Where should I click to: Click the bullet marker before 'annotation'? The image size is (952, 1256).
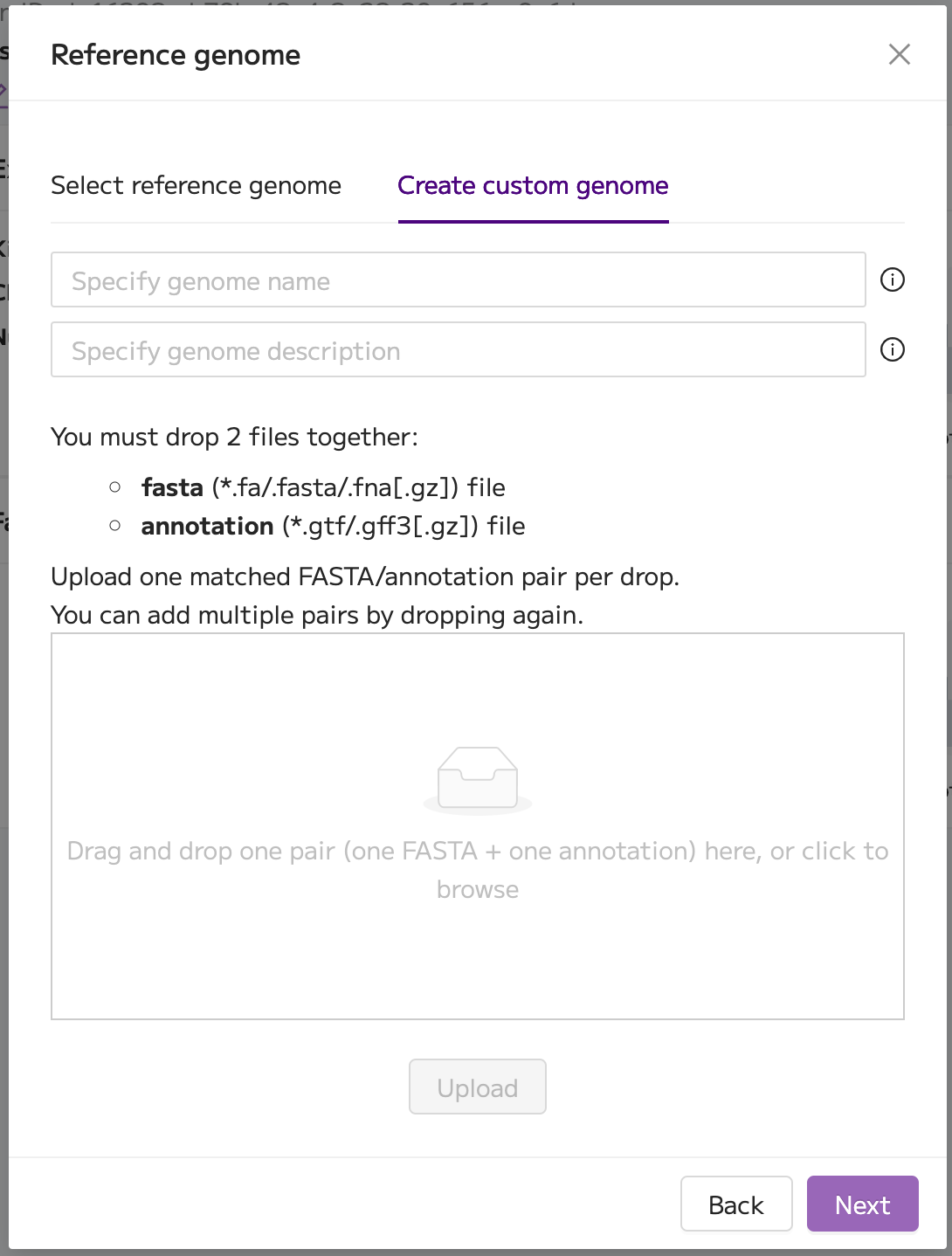(x=114, y=526)
